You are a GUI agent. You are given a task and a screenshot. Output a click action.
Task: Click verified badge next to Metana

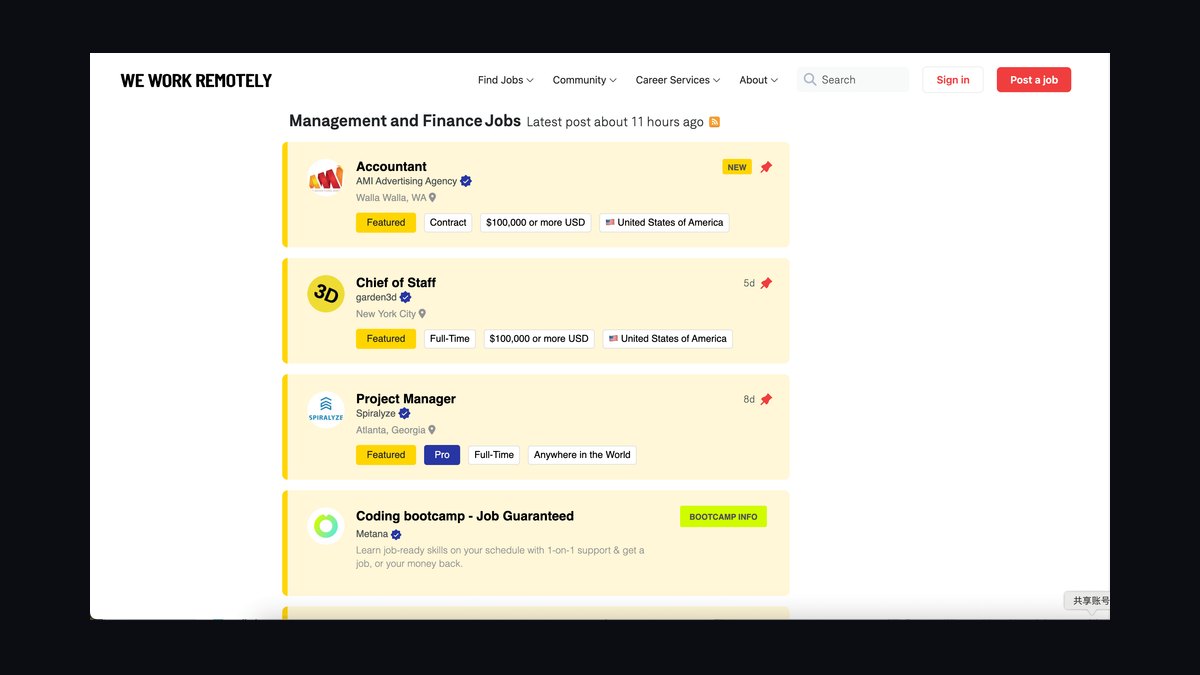point(396,534)
